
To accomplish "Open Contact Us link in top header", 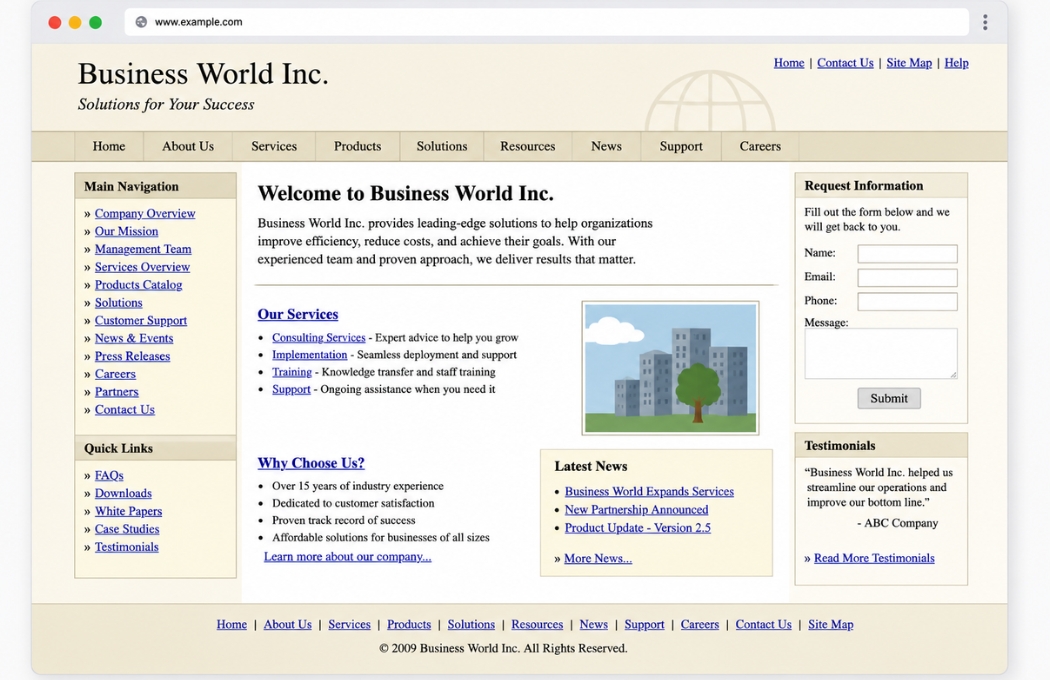I will [845, 63].
